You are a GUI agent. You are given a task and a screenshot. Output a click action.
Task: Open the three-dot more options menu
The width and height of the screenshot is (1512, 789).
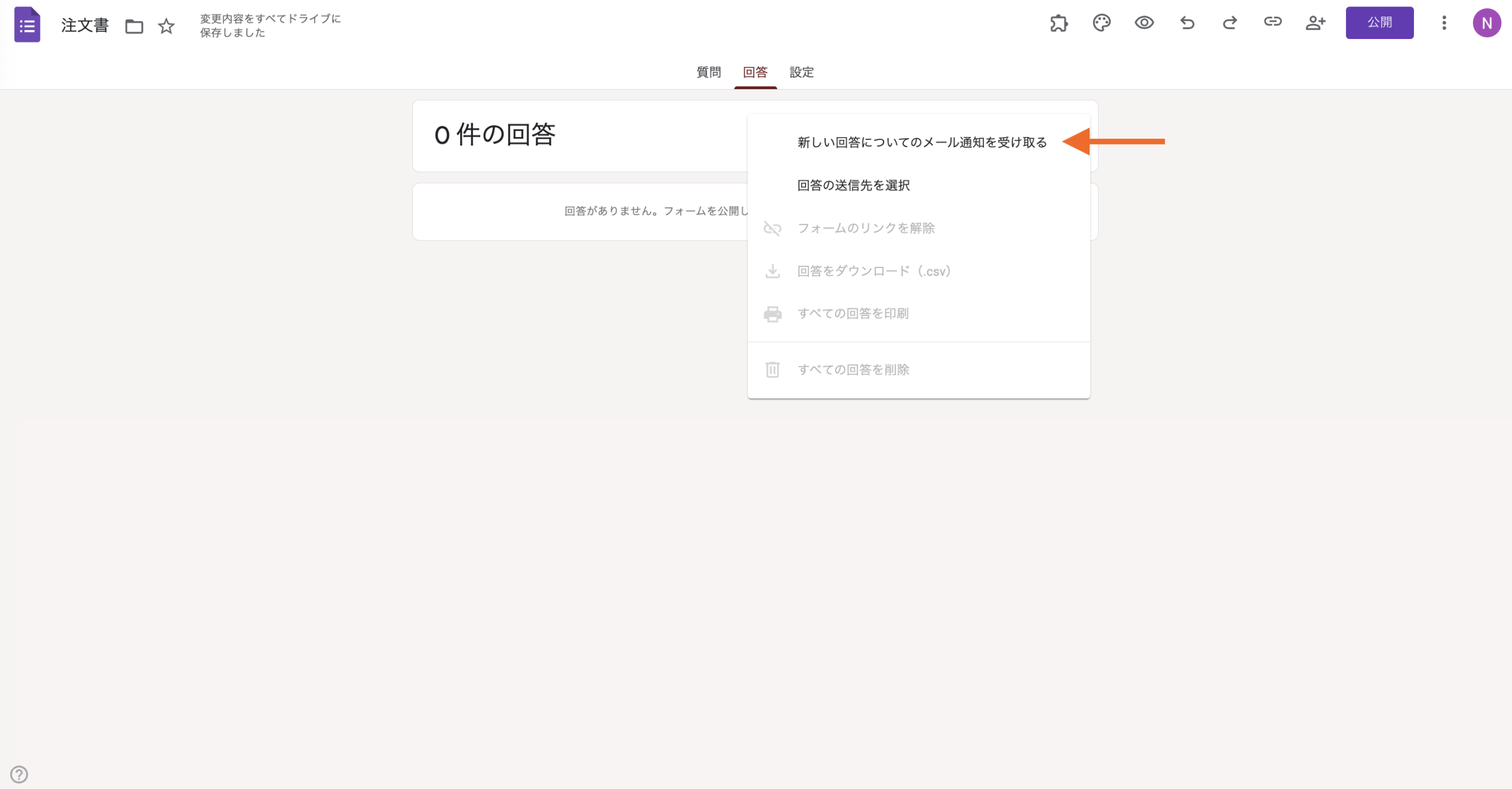click(1444, 23)
